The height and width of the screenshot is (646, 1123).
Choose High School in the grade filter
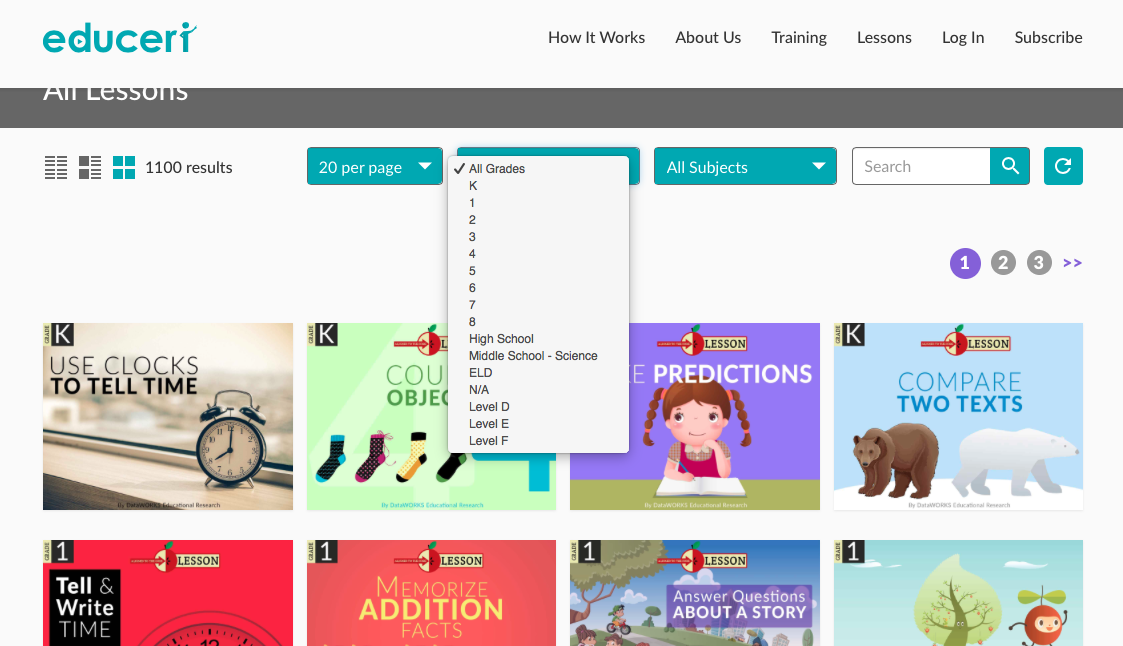pos(500,338)
